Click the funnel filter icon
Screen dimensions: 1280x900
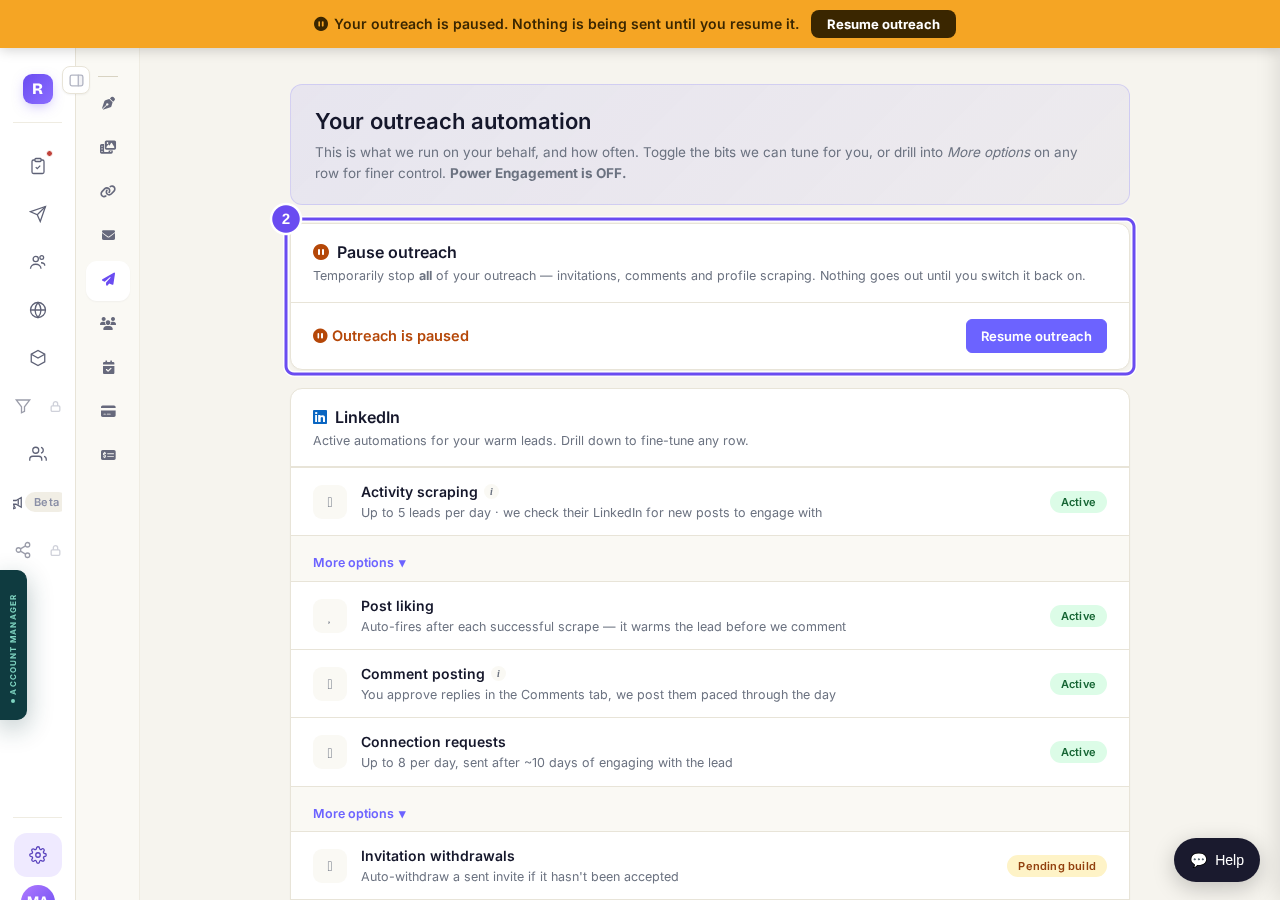point(23,406)
